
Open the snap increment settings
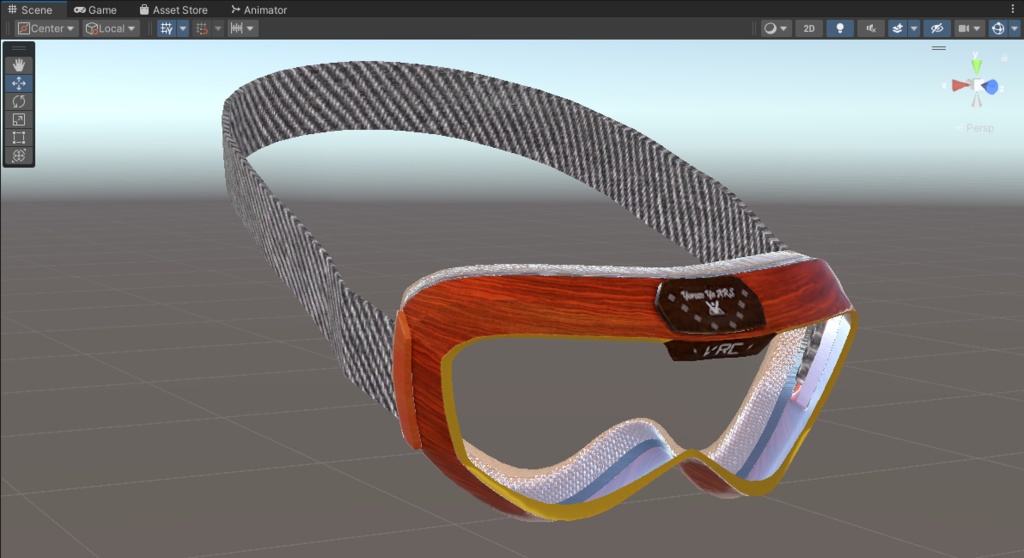coord(242,28)
